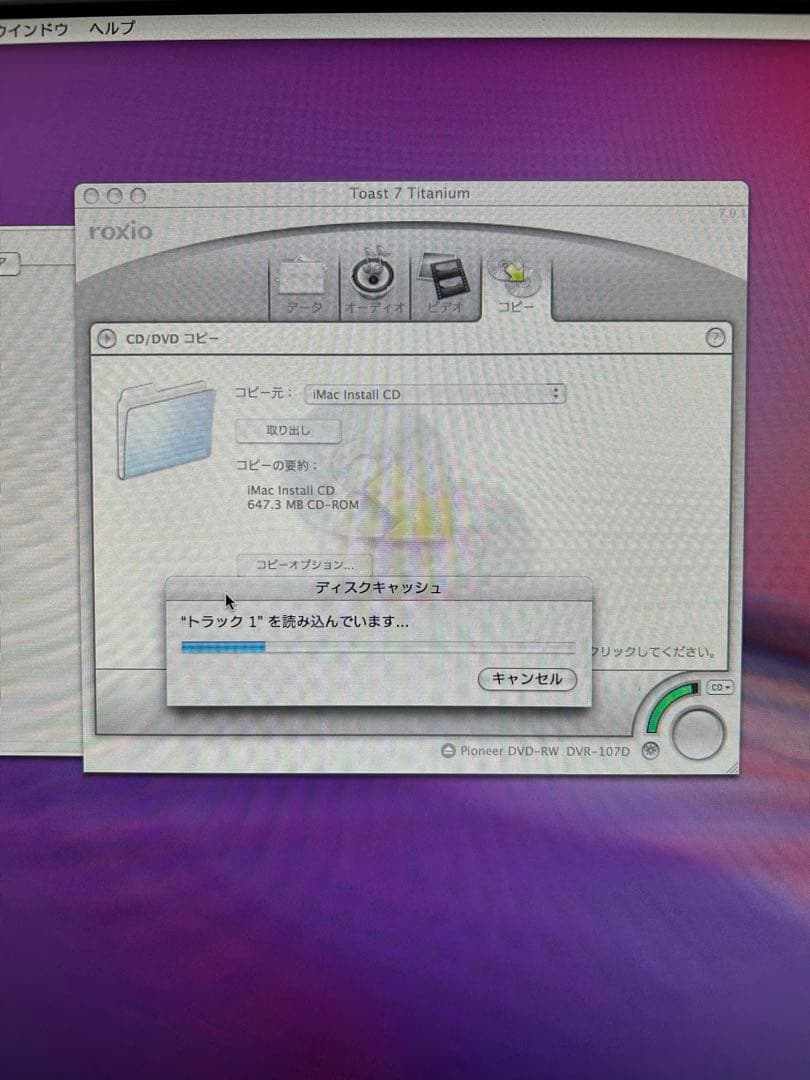The image size is (810, 1080).
Task: Click the Toast 7 Titanium title bar
Action: pos(409,194)
